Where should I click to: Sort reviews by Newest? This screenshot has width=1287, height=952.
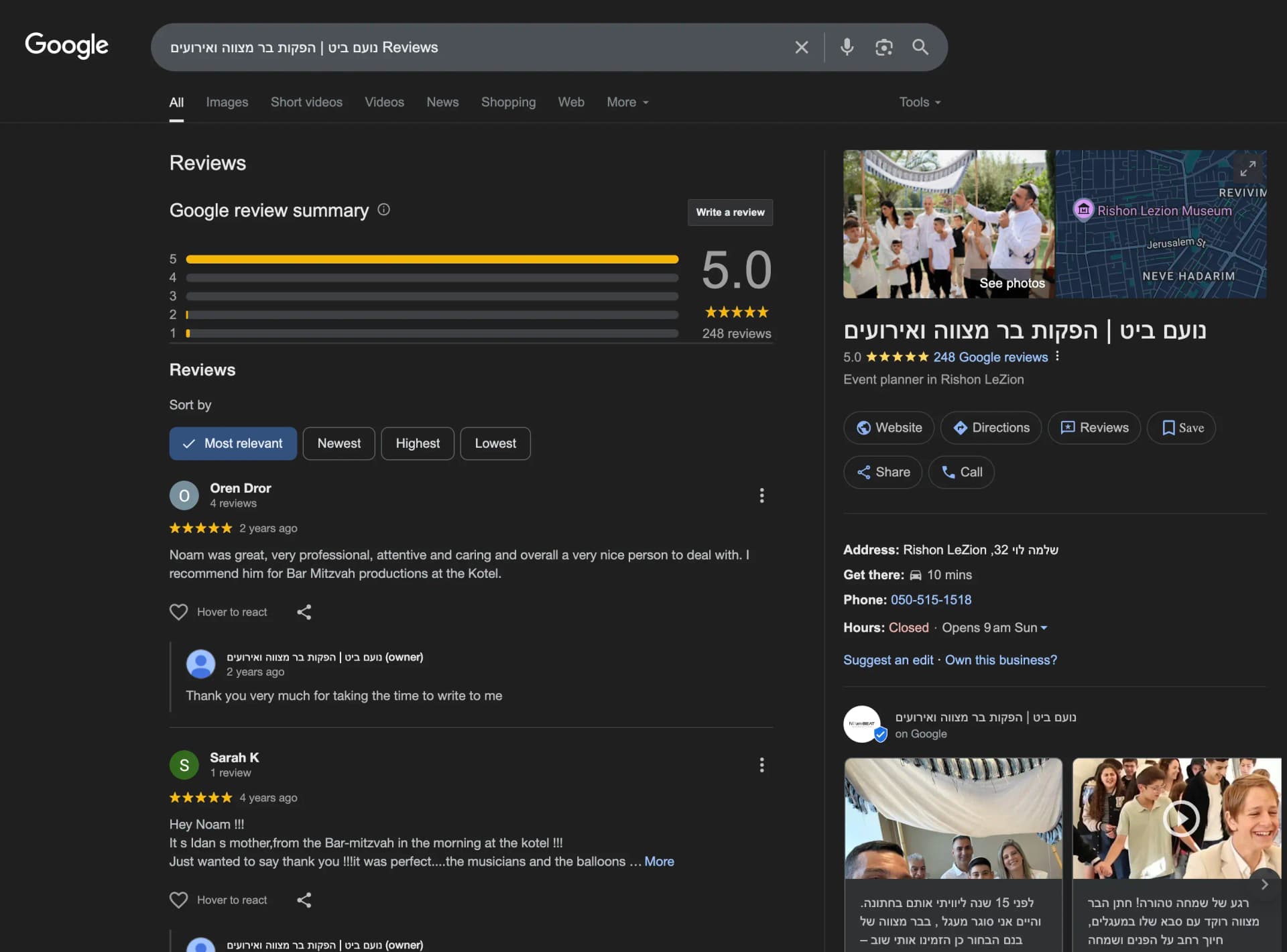(339, 443)
